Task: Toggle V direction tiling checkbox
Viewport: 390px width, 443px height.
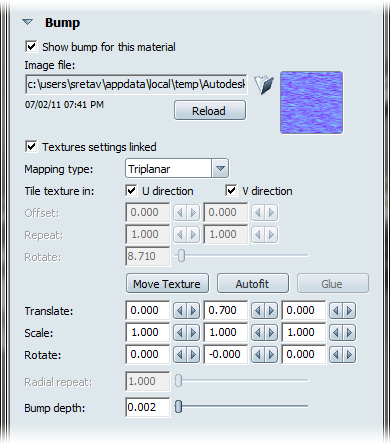Action: pyautogui.click(x=231, y=191)
